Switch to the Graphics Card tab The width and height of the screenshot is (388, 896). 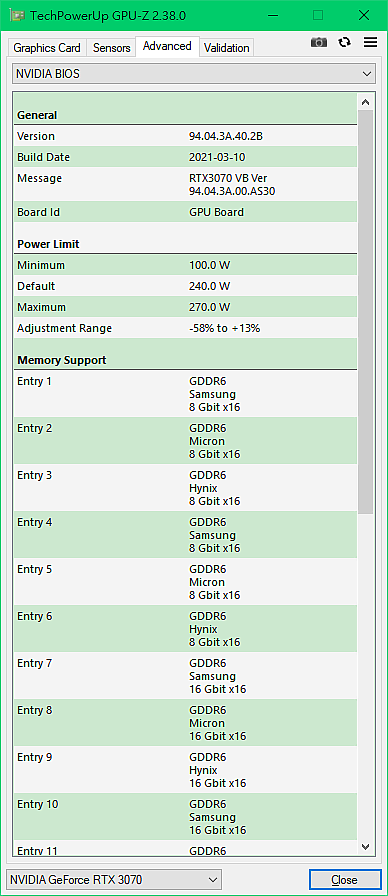pyautogui.click(x=47, y=48)
